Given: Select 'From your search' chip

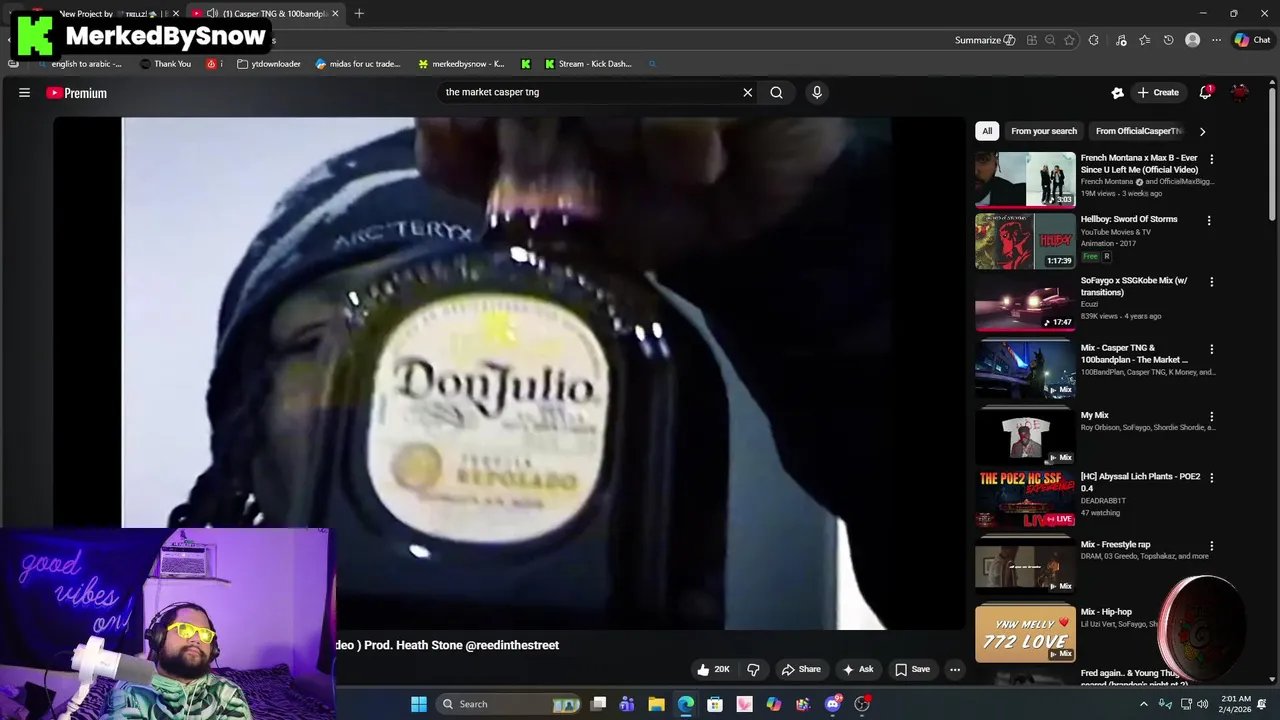Looking at the screenshot, I should (x=1044, y=131).
